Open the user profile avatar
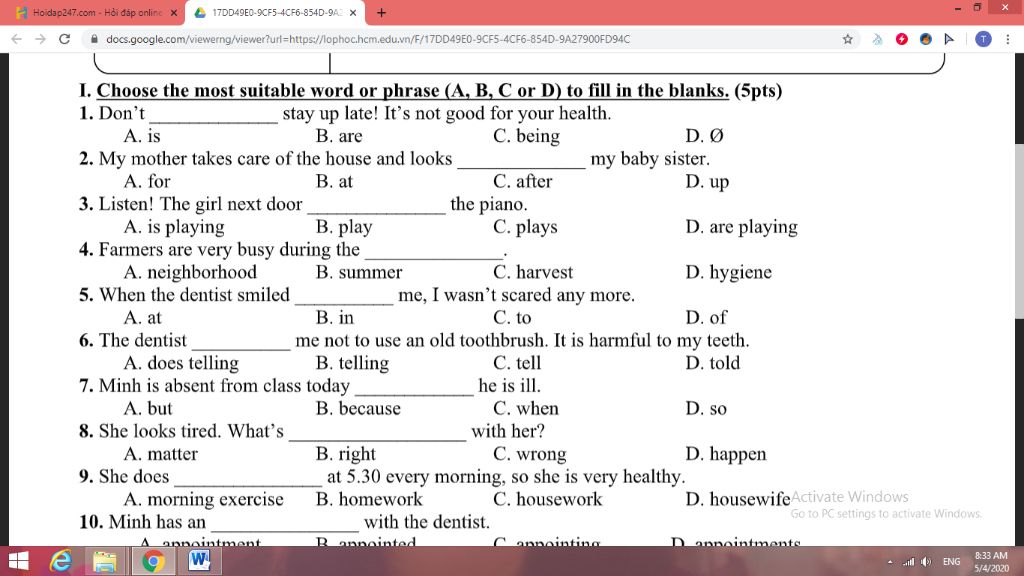The image size is (1024, 576). pos(983,39)
